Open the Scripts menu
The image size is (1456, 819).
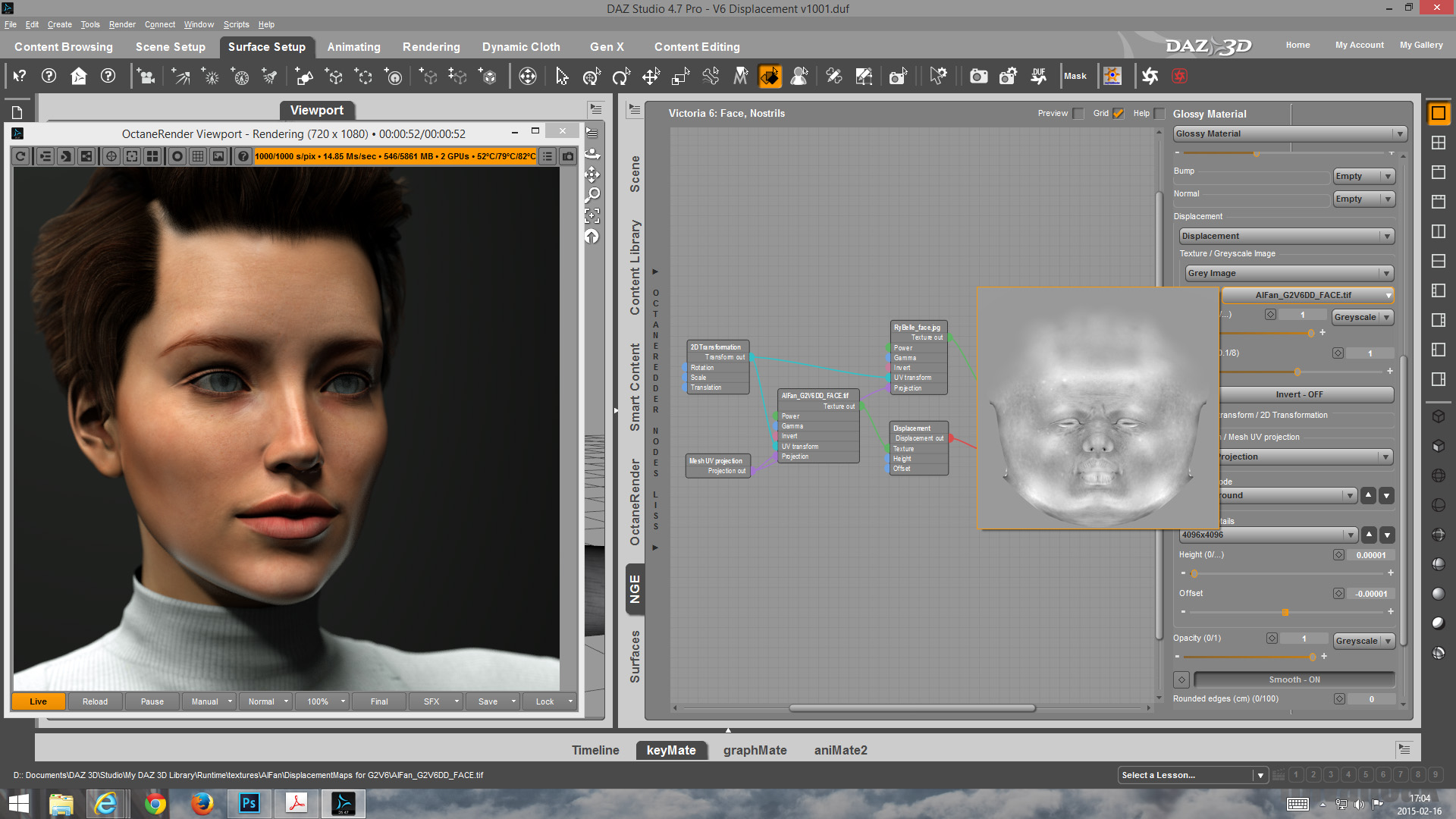(236, 24)
